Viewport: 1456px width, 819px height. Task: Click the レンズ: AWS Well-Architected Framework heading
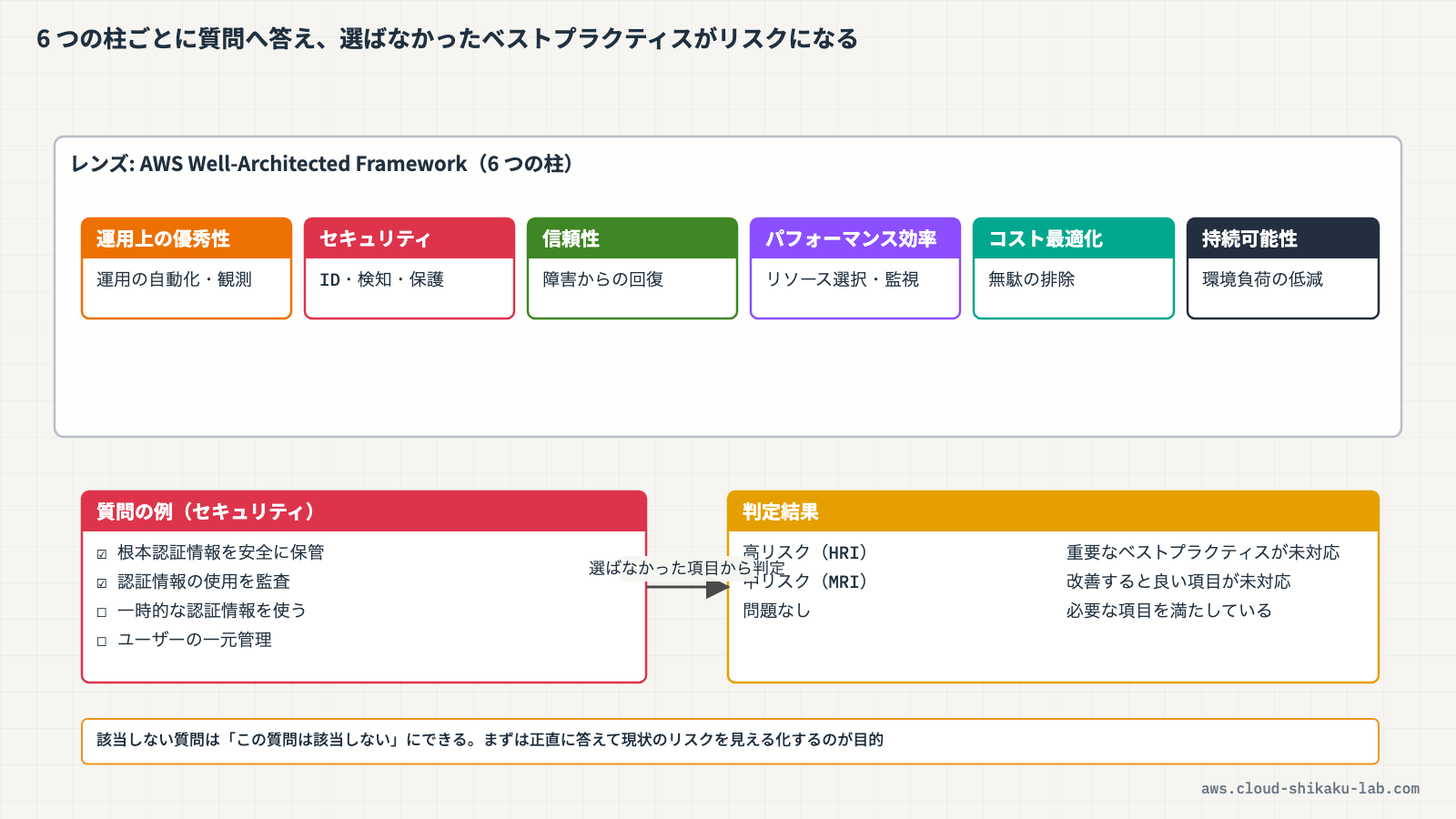322,164
